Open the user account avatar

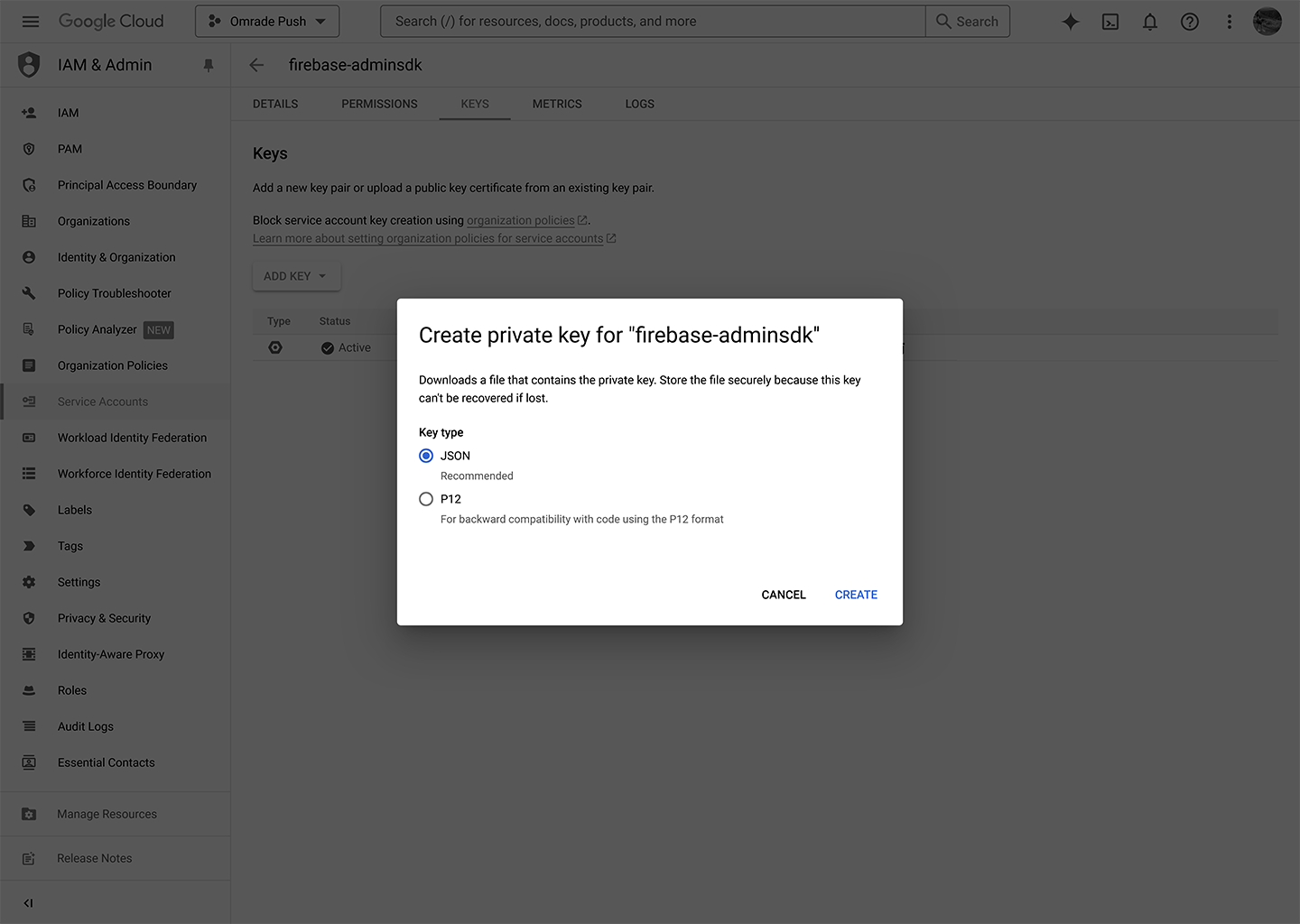(1267, 22)
